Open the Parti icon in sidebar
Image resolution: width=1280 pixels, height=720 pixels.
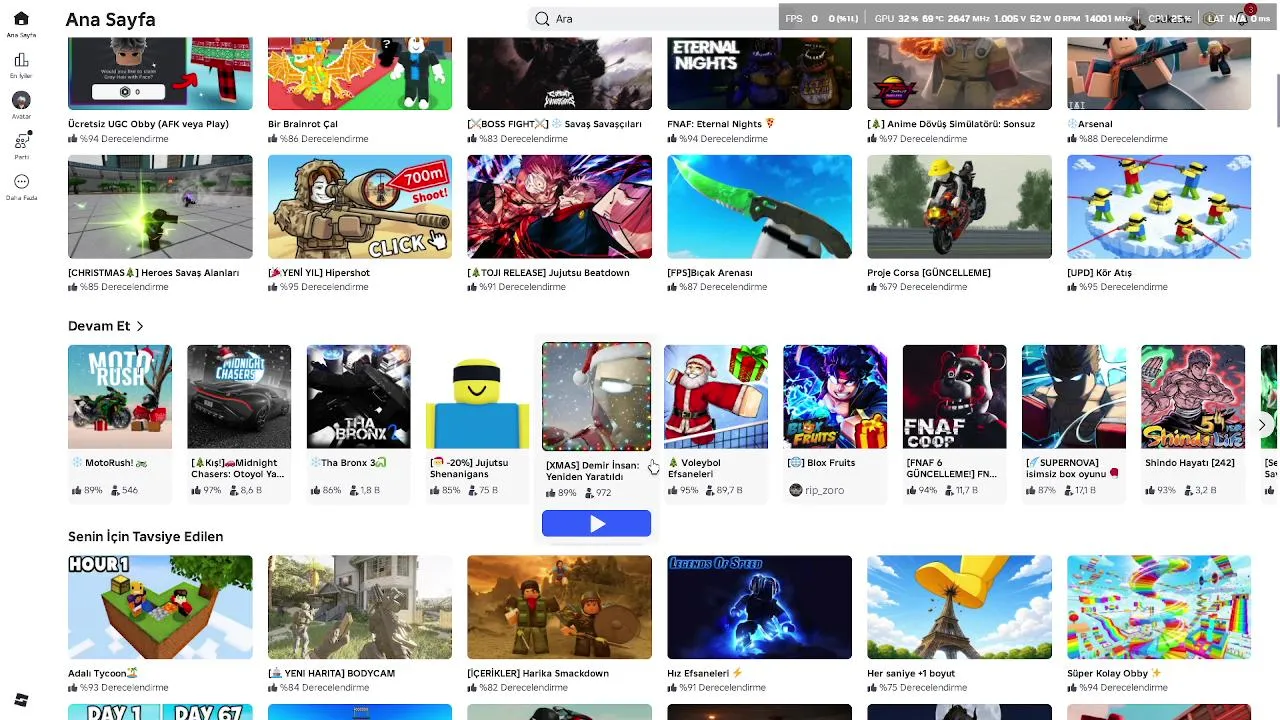point(21,141)
